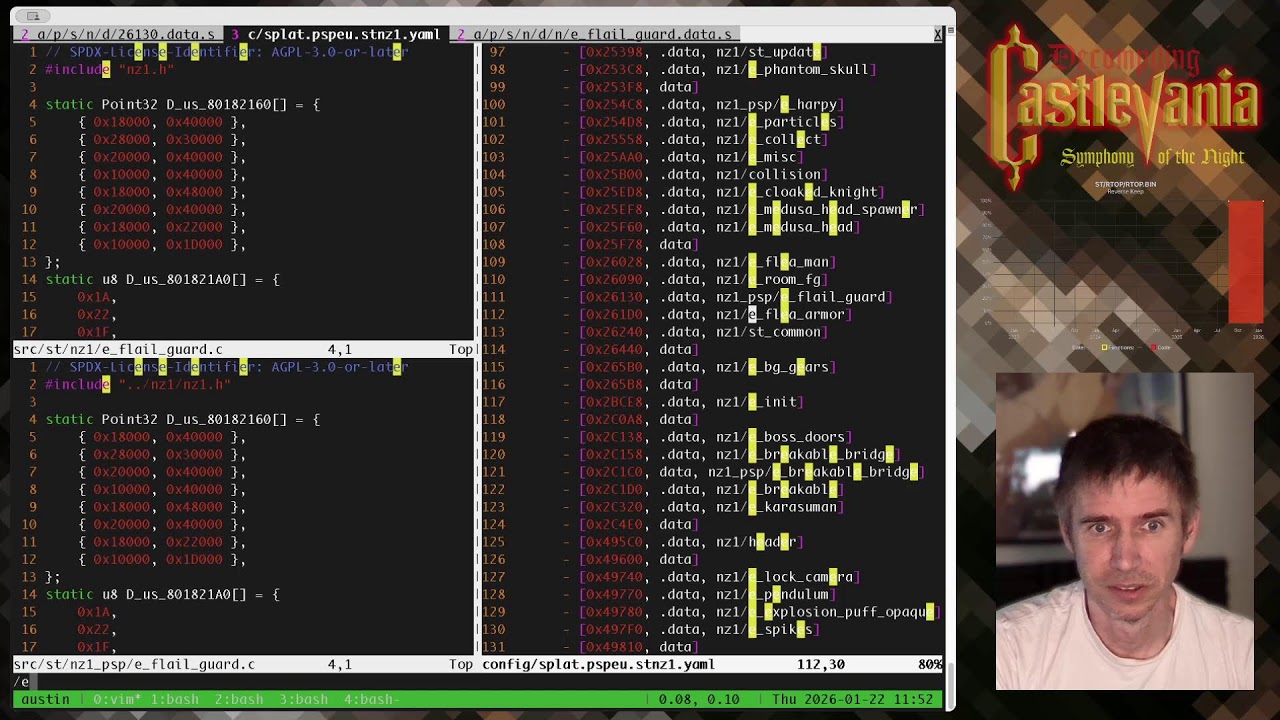The image size is (1280, 720).
Task: Click the #include "nz1.h" line in top pane
Action: tap(110, 69)
